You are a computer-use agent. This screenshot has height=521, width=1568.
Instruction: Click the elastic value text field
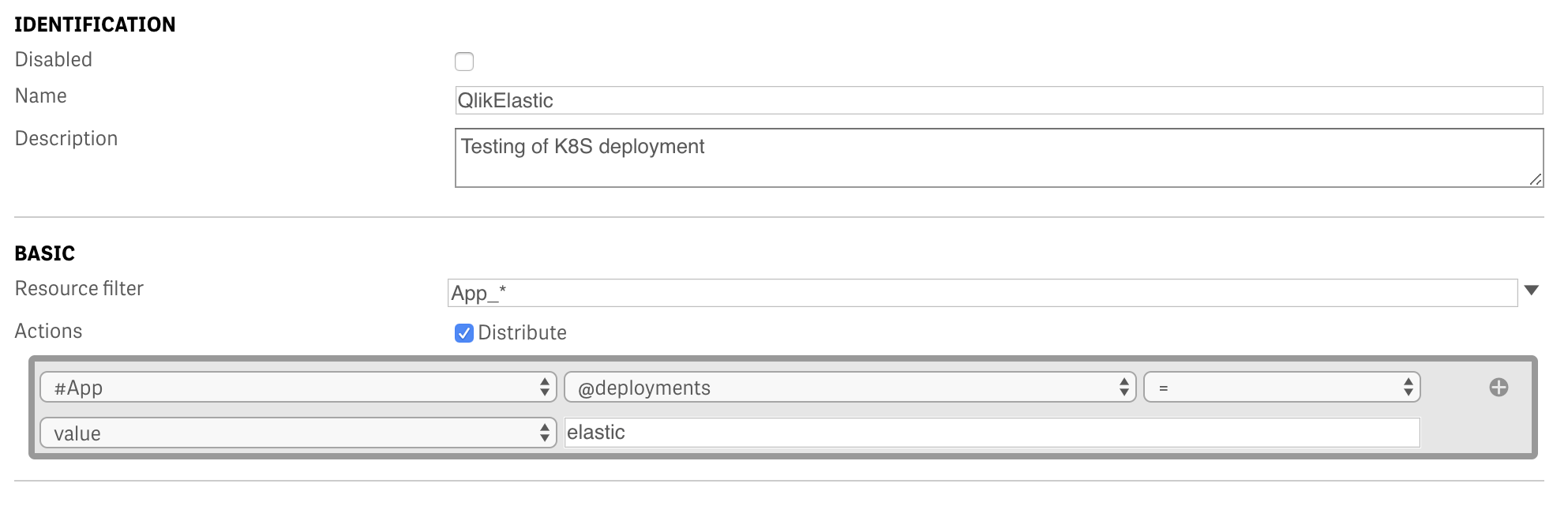[992, 433]
